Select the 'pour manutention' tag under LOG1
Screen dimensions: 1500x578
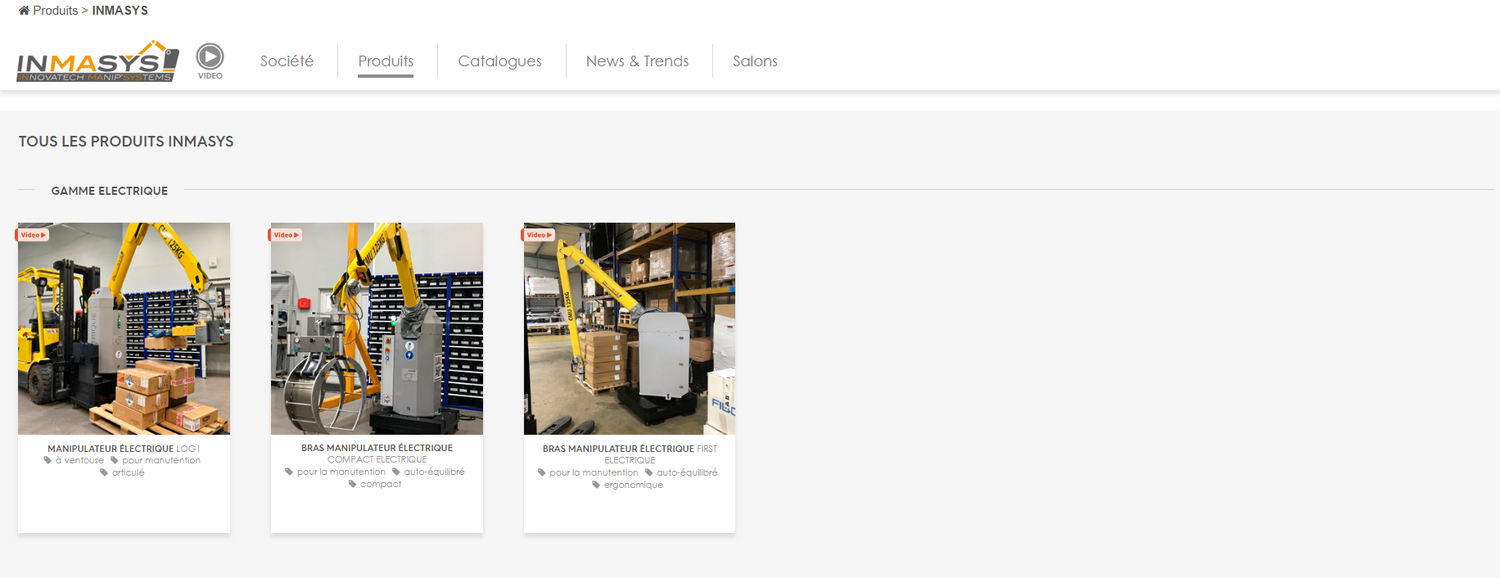[x=156, y=461]
